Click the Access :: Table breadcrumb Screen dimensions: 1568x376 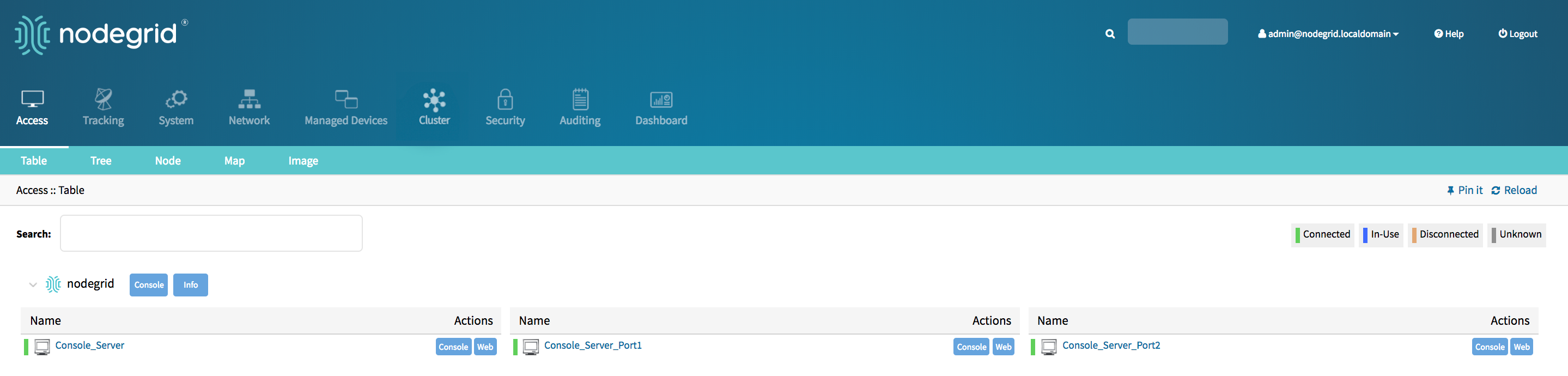click(x=50, y=190)
